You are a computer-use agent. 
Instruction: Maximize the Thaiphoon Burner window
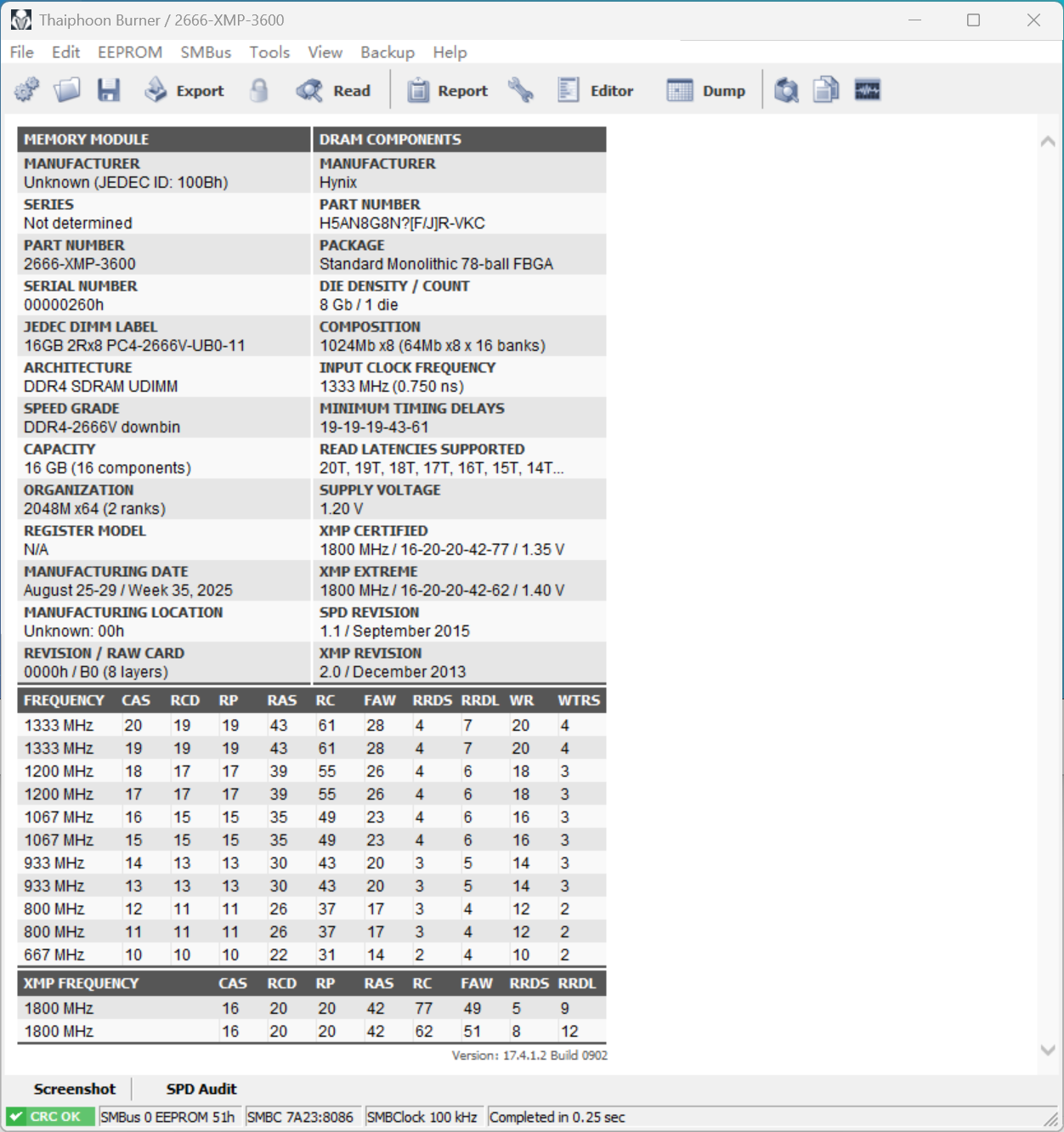pyautogui.click(x=974, y=20)
